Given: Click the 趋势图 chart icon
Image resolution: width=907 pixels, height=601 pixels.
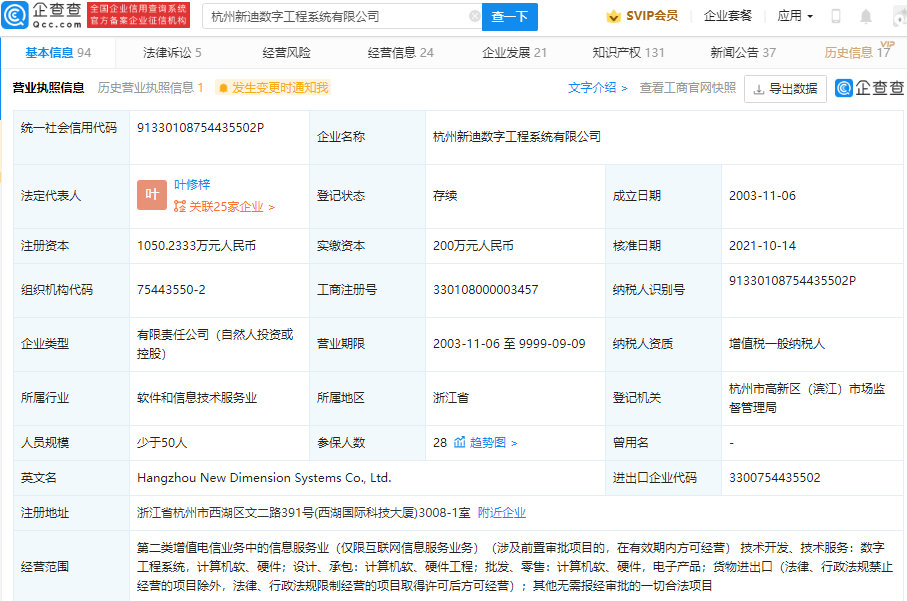Looking at the screenshot, I should (459, 443).
